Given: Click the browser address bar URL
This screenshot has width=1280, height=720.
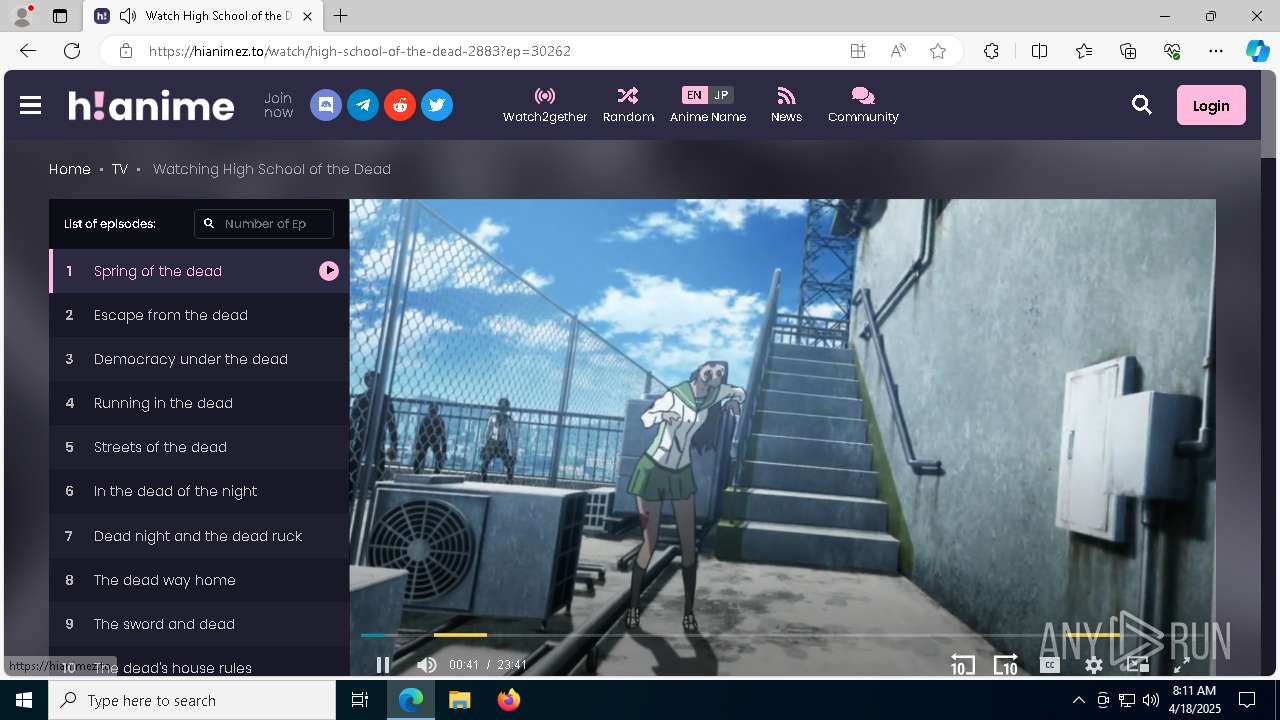Looking at the screenshot, I should click(360, 51).
